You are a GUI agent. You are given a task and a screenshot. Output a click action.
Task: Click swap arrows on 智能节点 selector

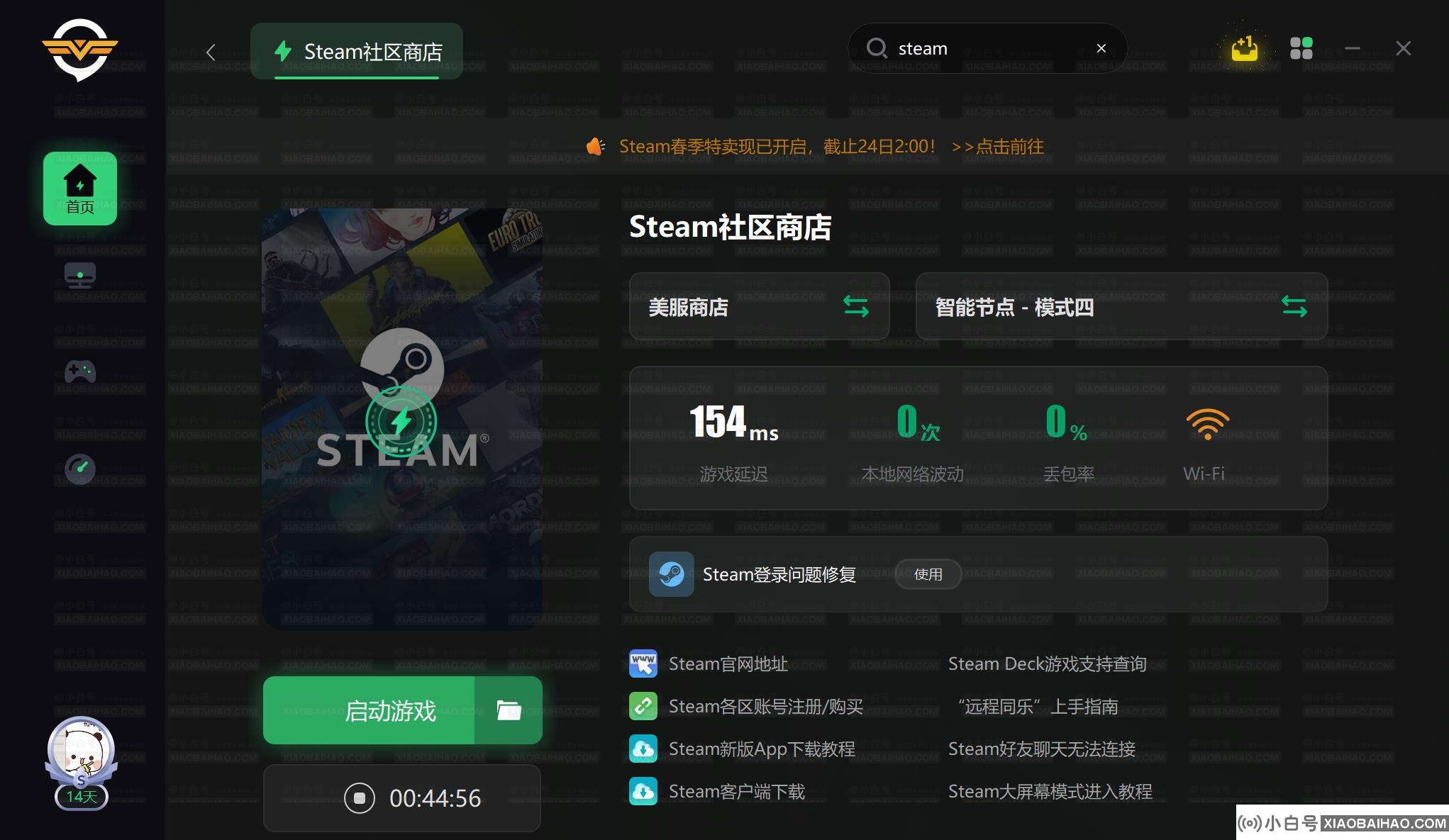(x=1294, y=306)
